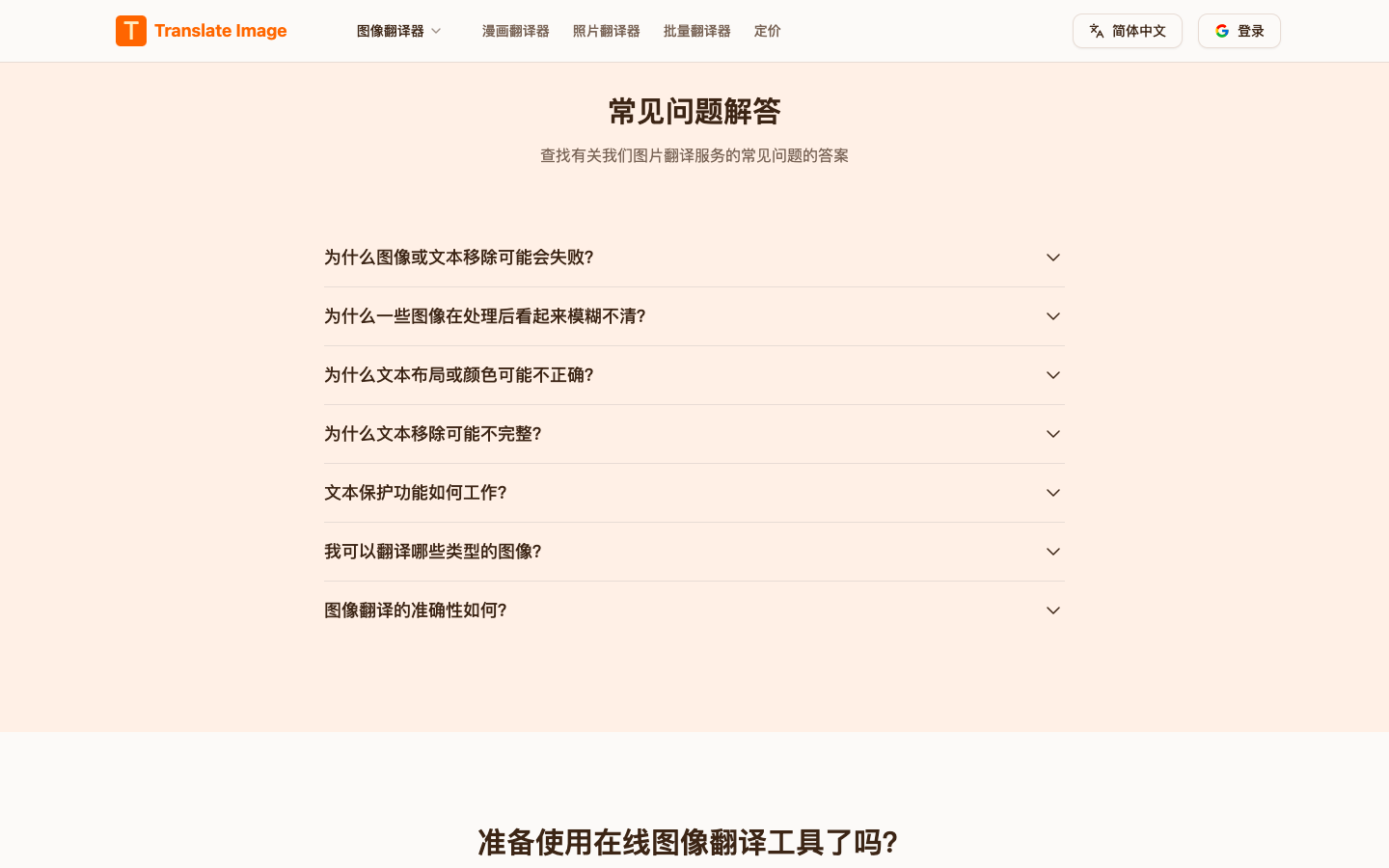
Task: Click the subtitle 查找有关我们图片翻译服务的常见问题的答案
Action: 694,155
